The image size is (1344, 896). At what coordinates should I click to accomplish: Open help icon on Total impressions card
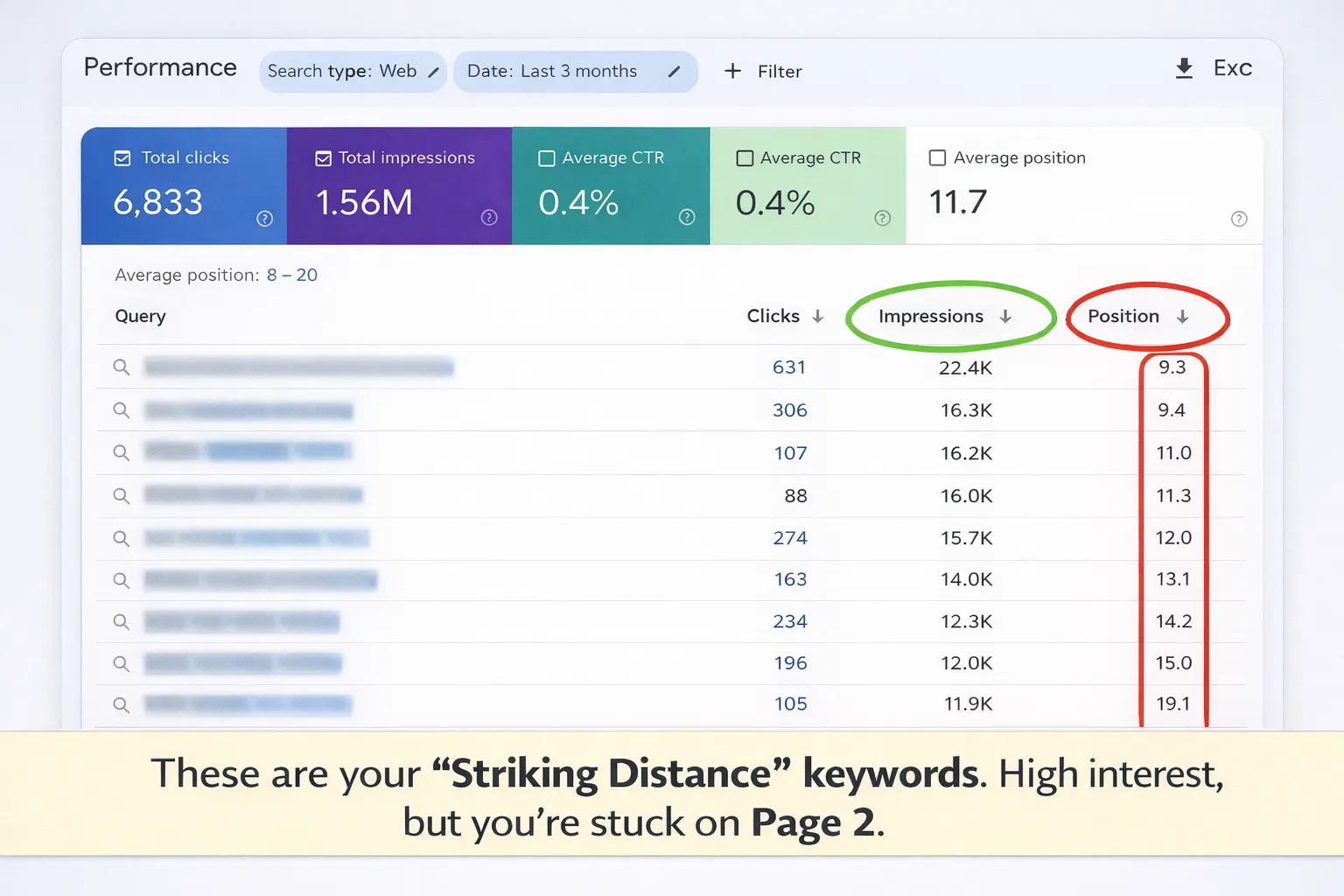click(x=489, y=218)
